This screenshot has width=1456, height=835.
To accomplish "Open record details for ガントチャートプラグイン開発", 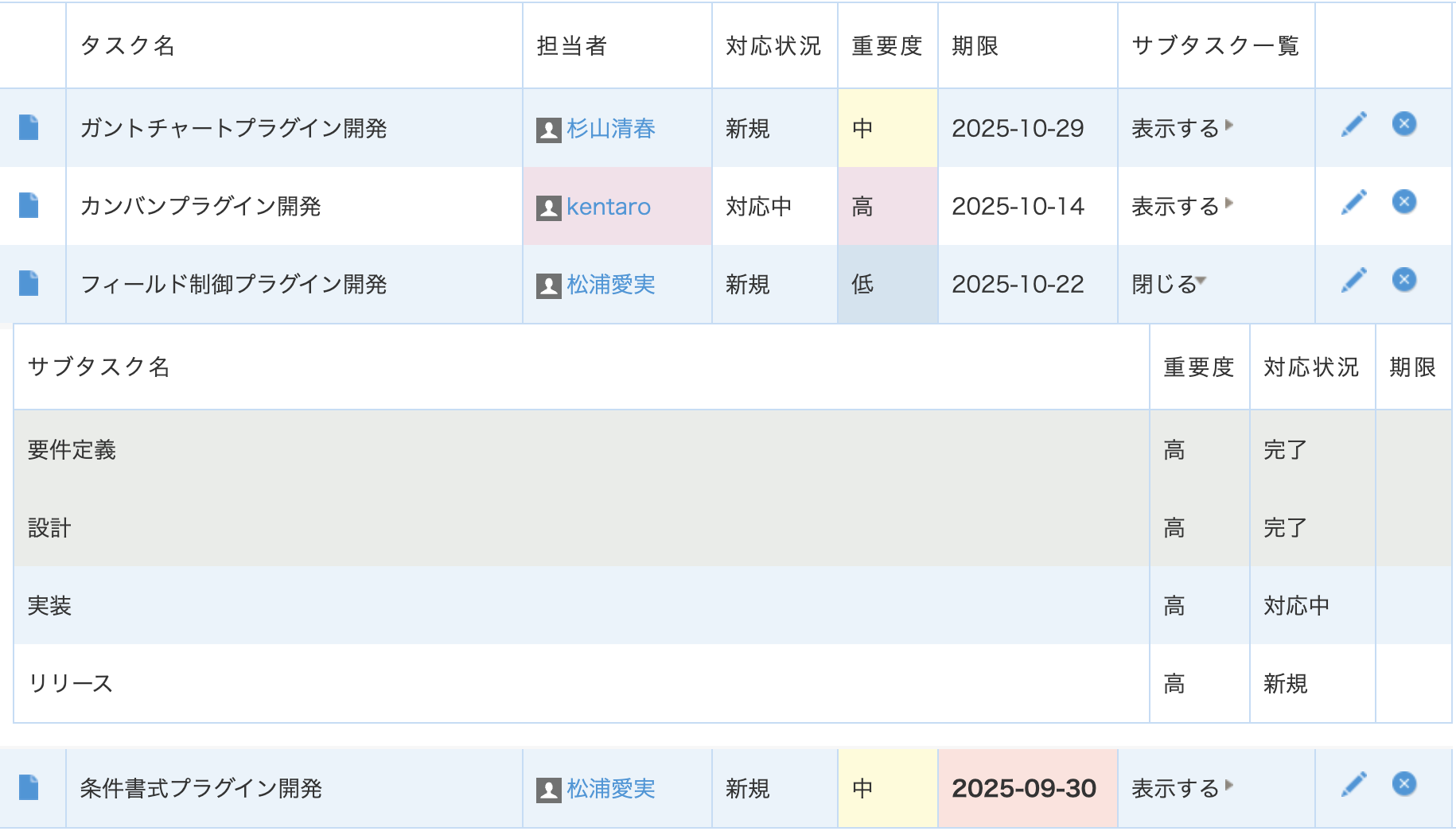I will tap(29, 127).
